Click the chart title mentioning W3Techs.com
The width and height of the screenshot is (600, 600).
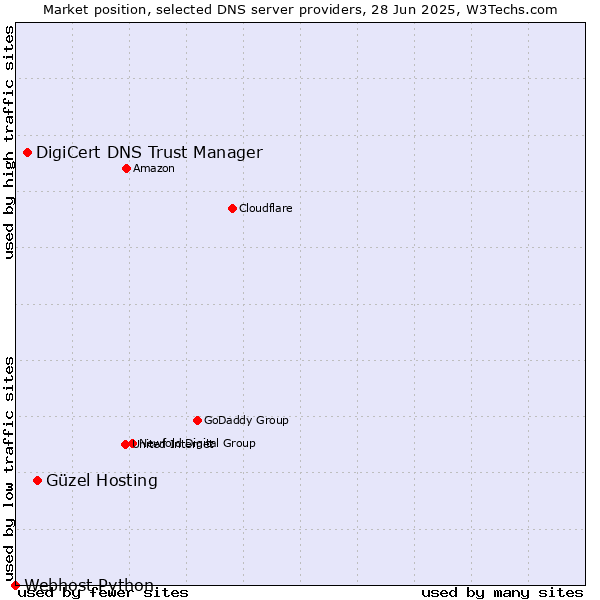pos(300,10)
